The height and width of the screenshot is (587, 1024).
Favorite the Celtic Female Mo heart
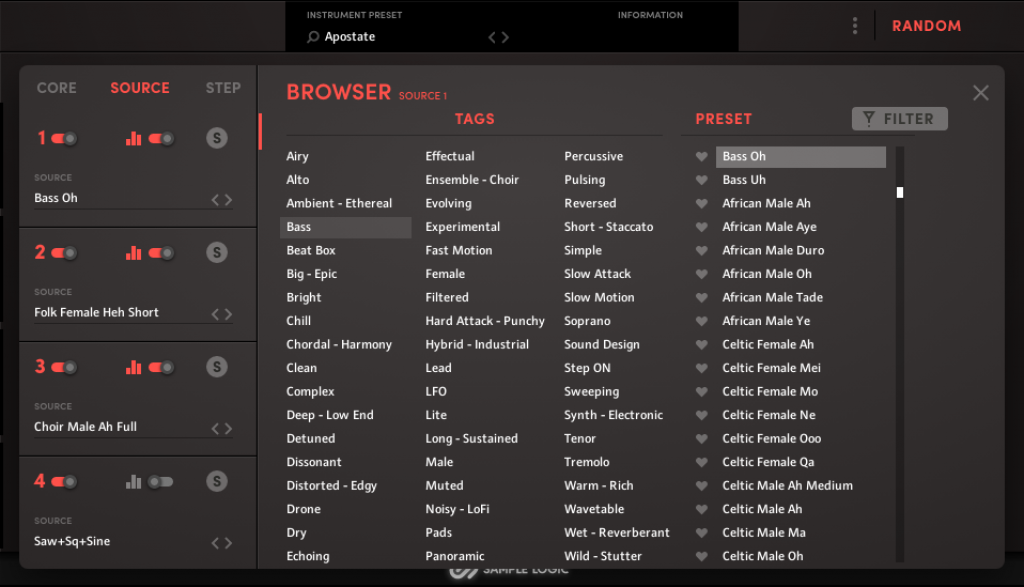click(x=701, y=391)
